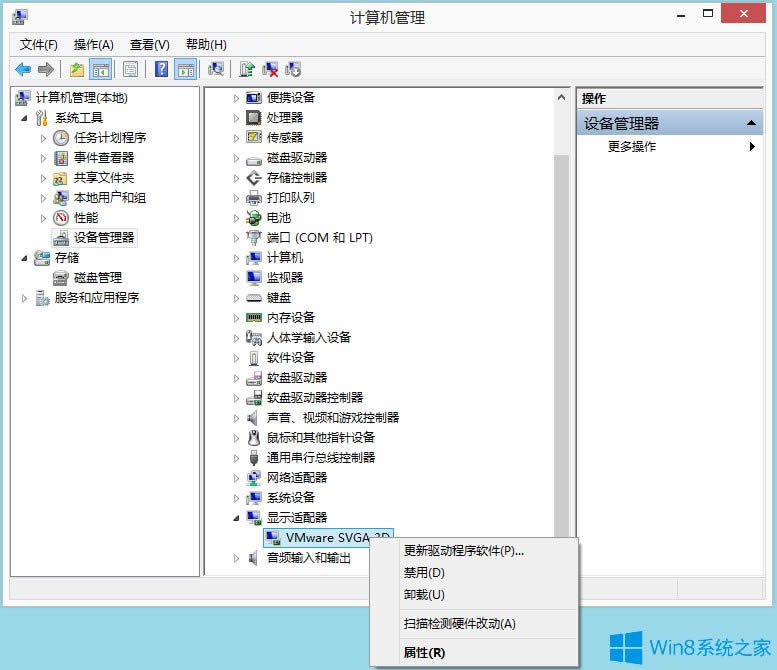Click the uninstall device red X icon

(270, 69)
